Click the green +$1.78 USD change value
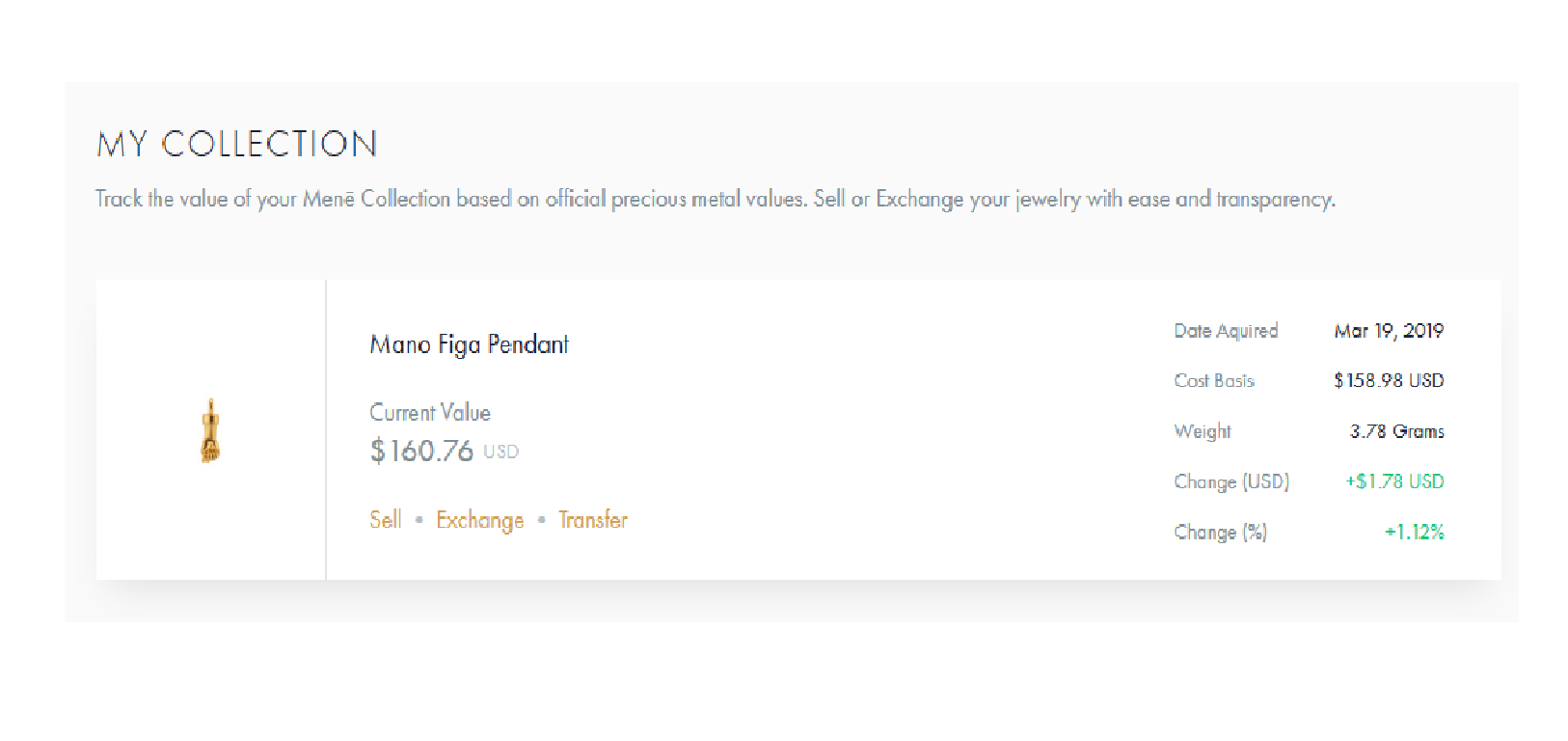 click(x=1394, y=481)
